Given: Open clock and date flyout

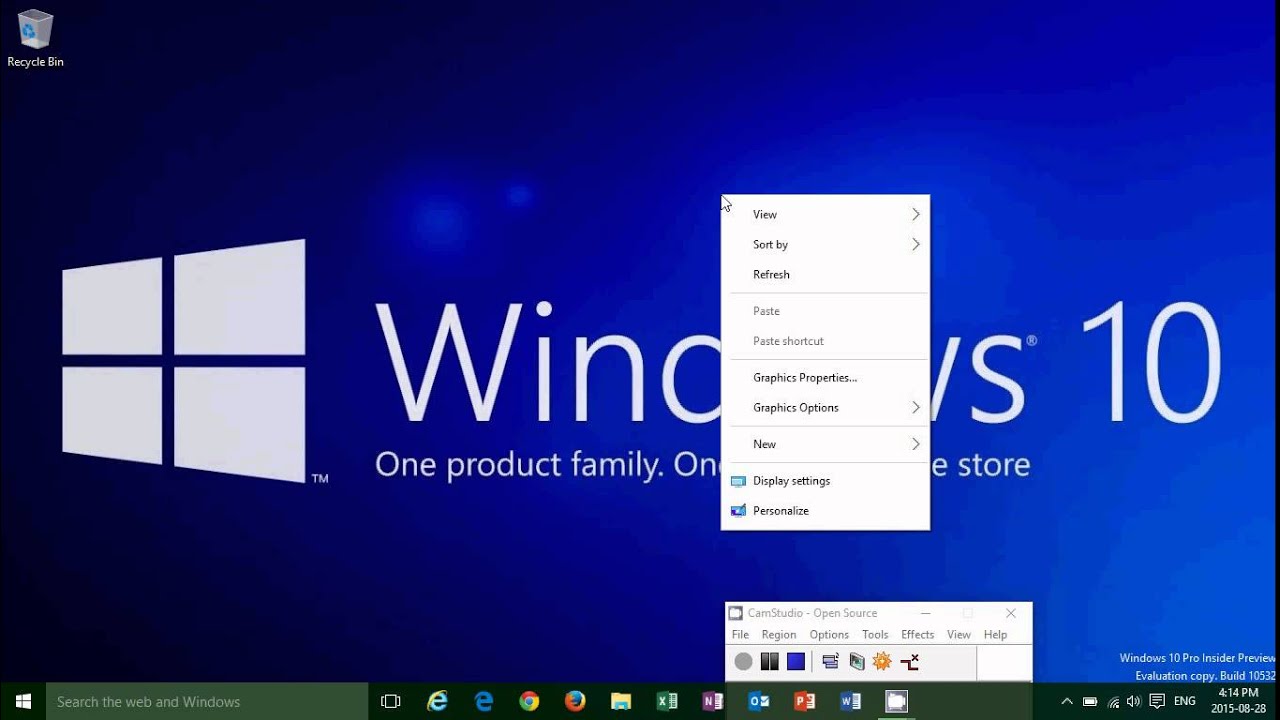Looking at the screenshot, I should (x=1238, y=701).
